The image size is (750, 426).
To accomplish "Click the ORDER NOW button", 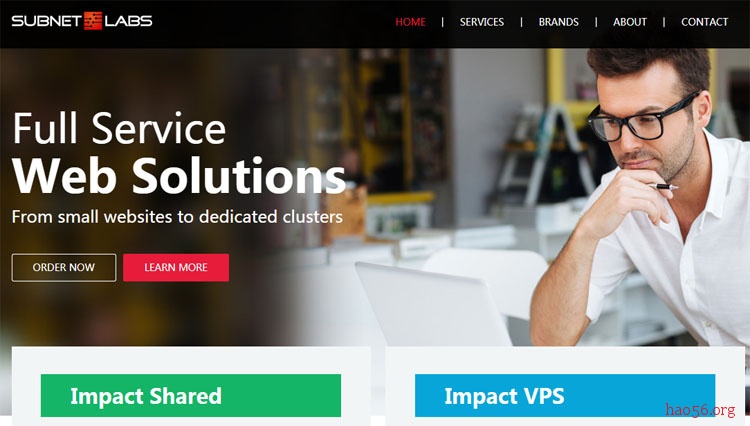I will click(64, 268).
